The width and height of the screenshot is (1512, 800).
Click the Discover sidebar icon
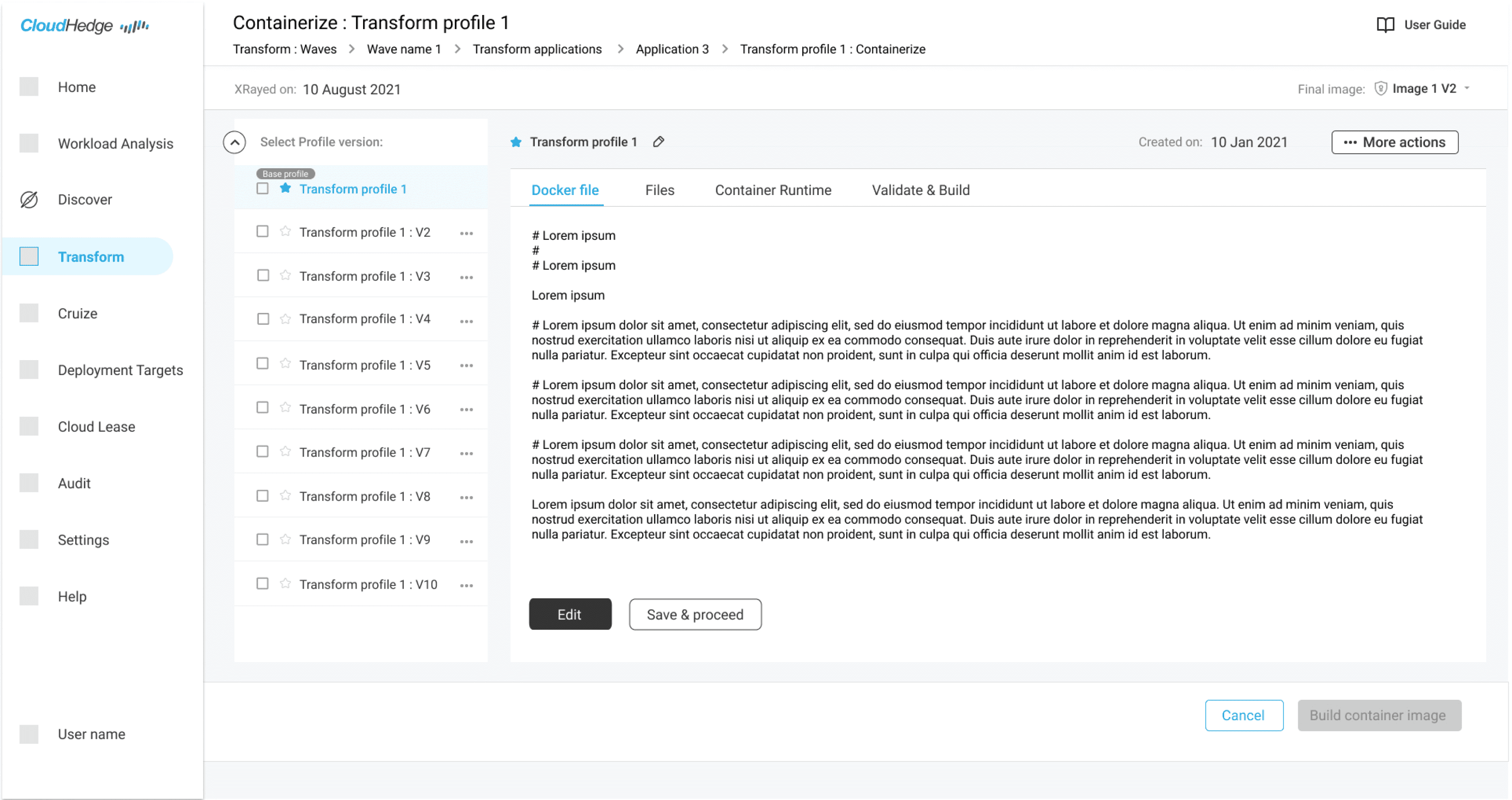[x=29, y=200]
